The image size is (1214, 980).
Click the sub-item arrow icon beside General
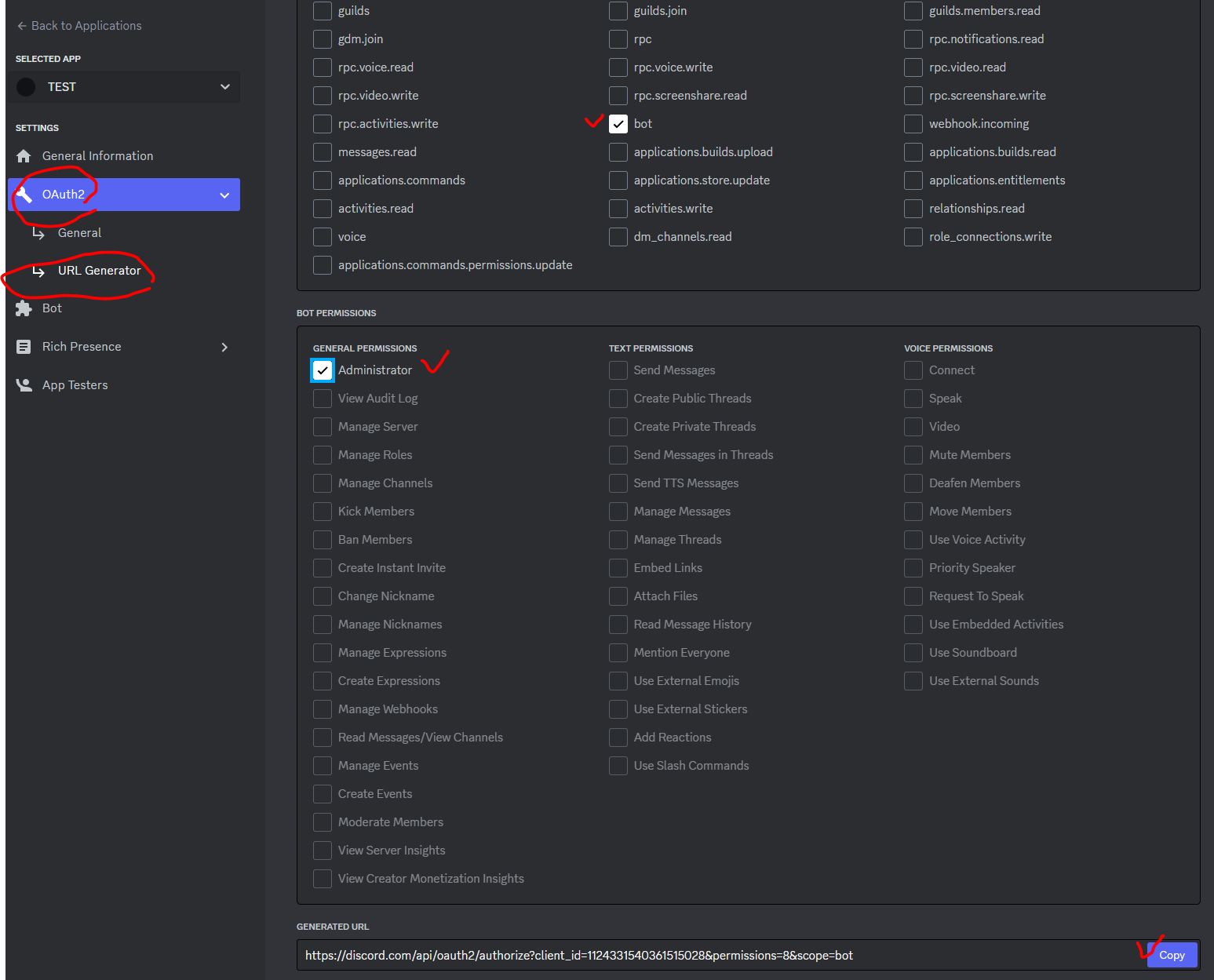point(38,233)
